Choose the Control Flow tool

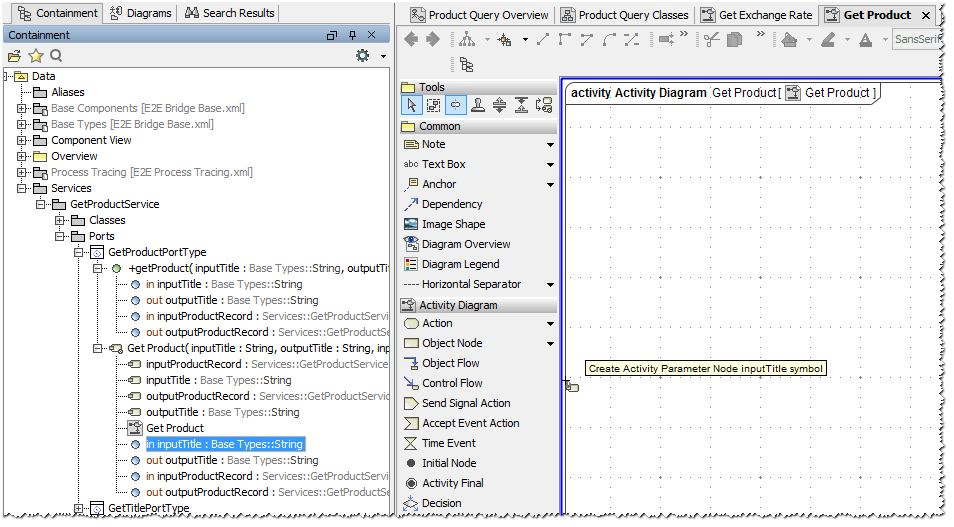(451, 383)
